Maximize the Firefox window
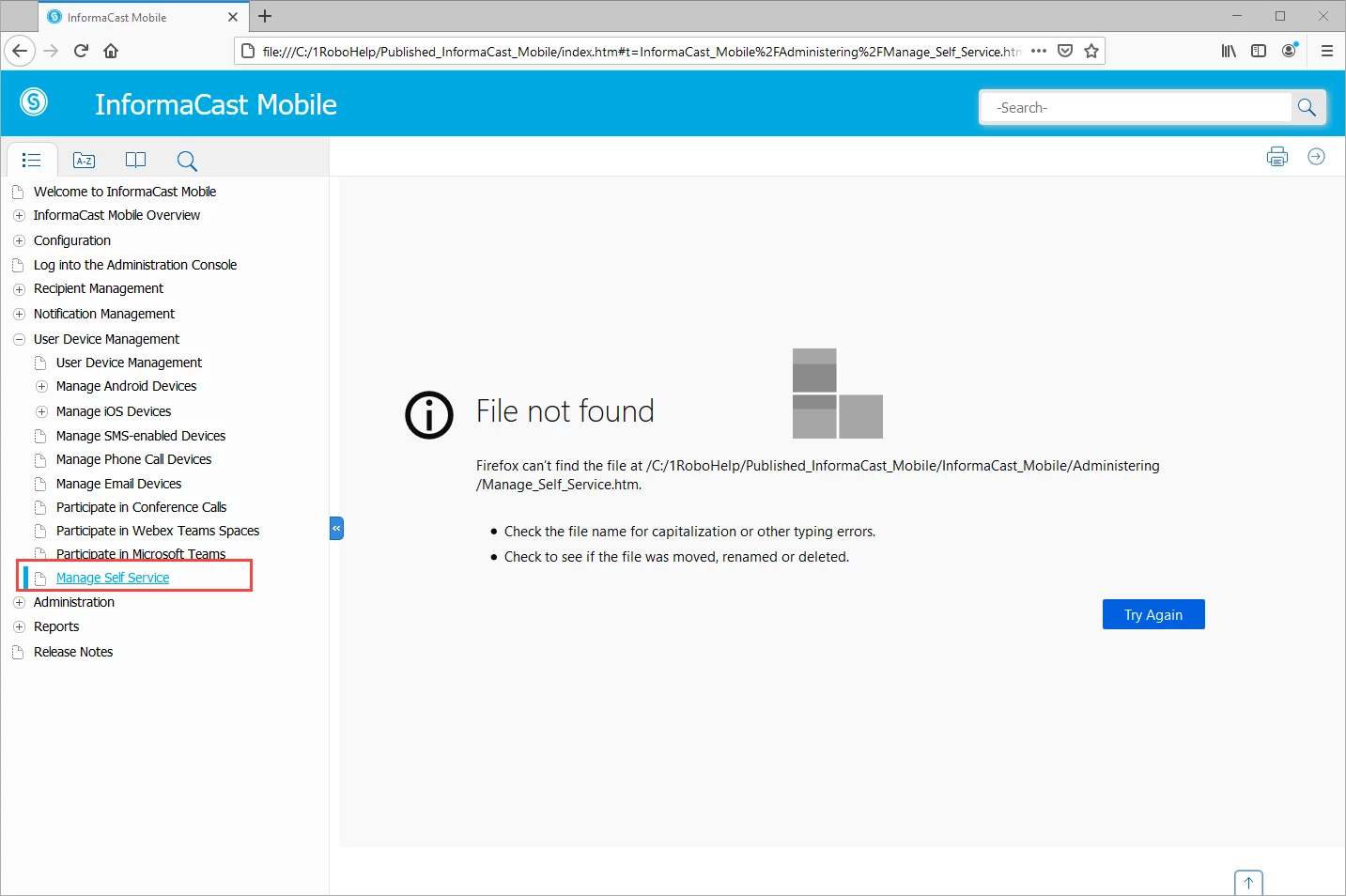 point(1280,16)
